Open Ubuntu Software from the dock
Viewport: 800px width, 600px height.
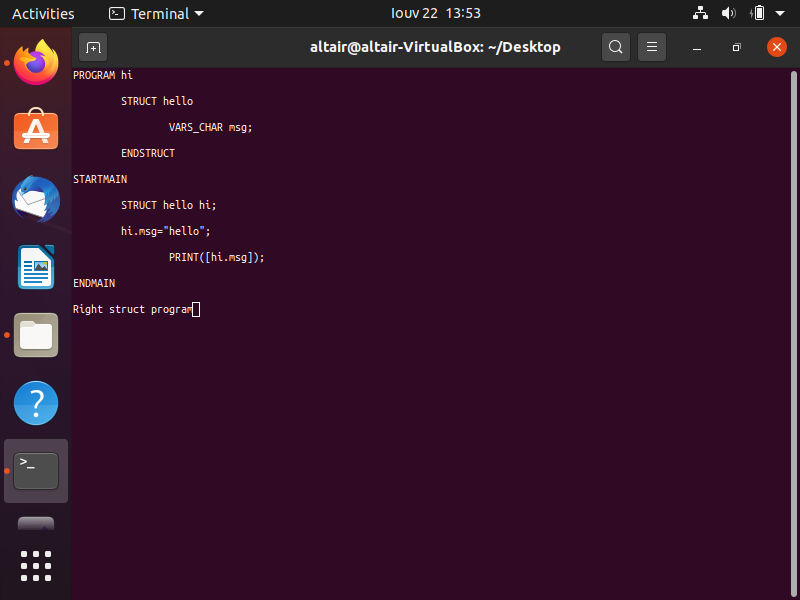tap(35, 130)
